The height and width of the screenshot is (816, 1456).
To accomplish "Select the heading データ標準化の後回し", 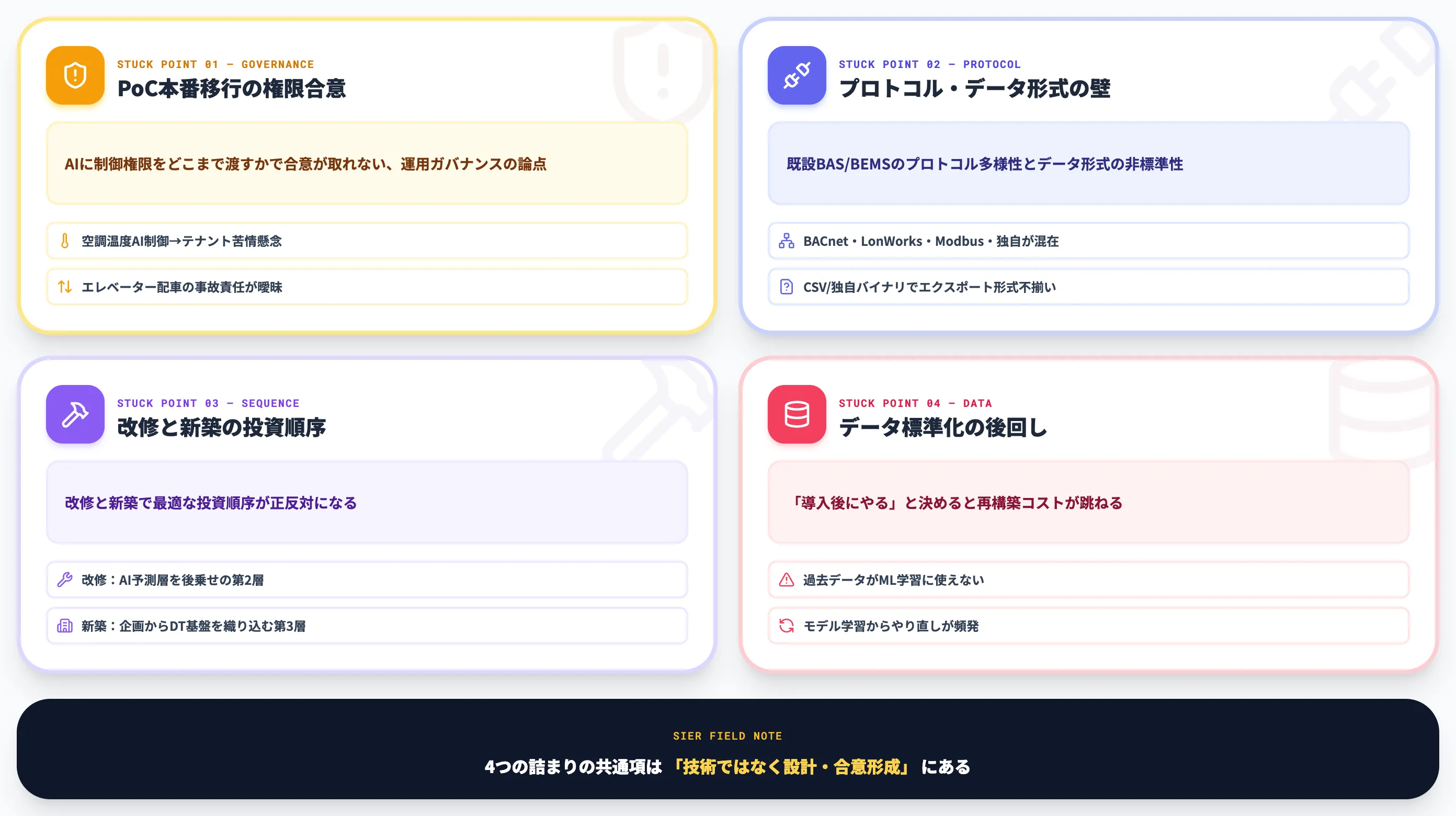I will tap(943, 427).
